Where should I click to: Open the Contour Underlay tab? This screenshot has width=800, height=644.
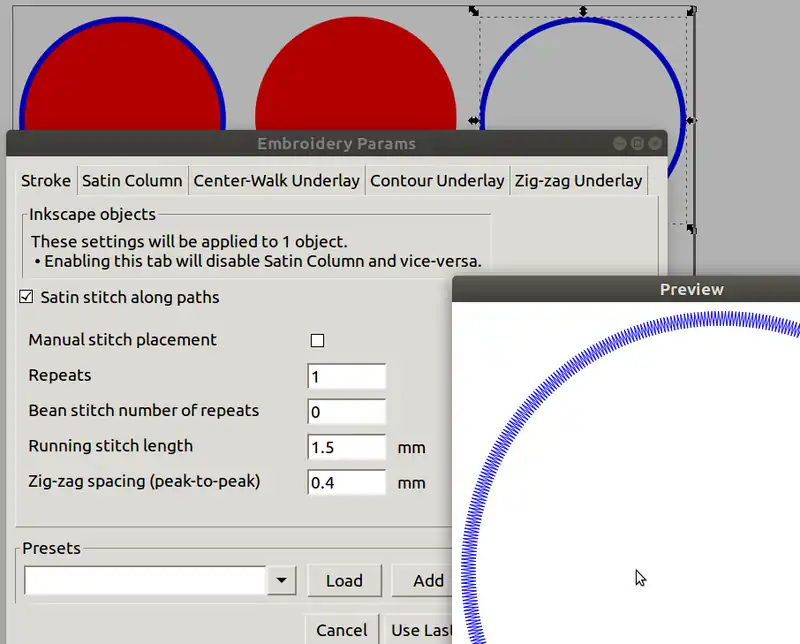pos(437,181)
